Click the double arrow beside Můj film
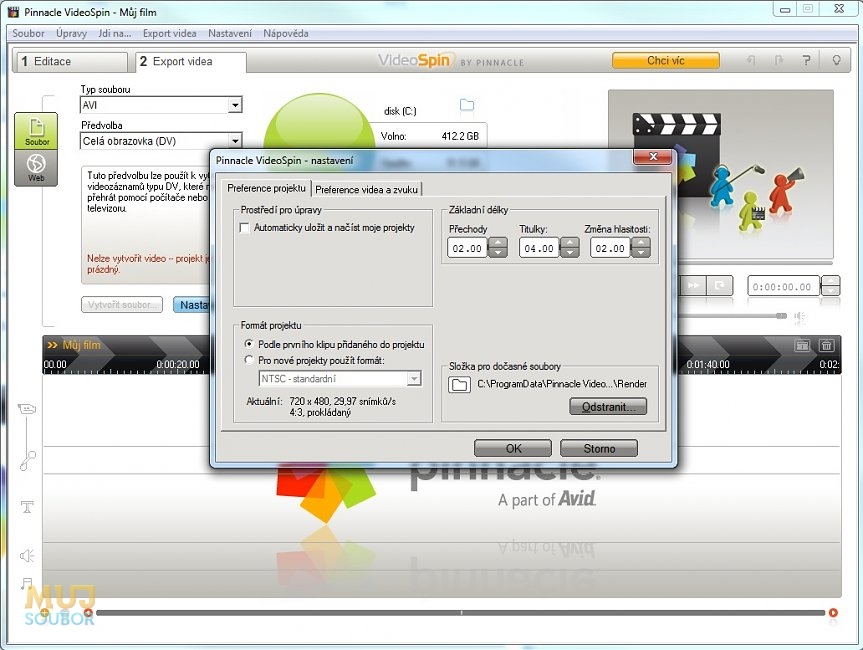863x650 pixels. pos(52,345)
